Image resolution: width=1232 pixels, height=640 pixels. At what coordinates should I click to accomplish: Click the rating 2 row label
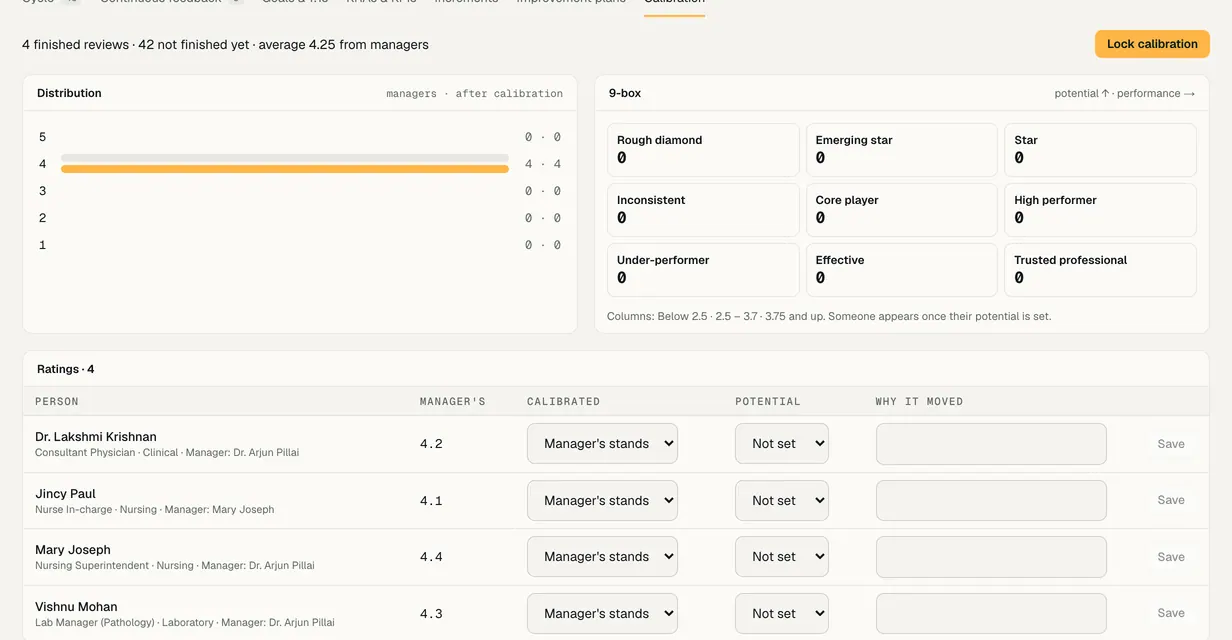coord(43,218)
